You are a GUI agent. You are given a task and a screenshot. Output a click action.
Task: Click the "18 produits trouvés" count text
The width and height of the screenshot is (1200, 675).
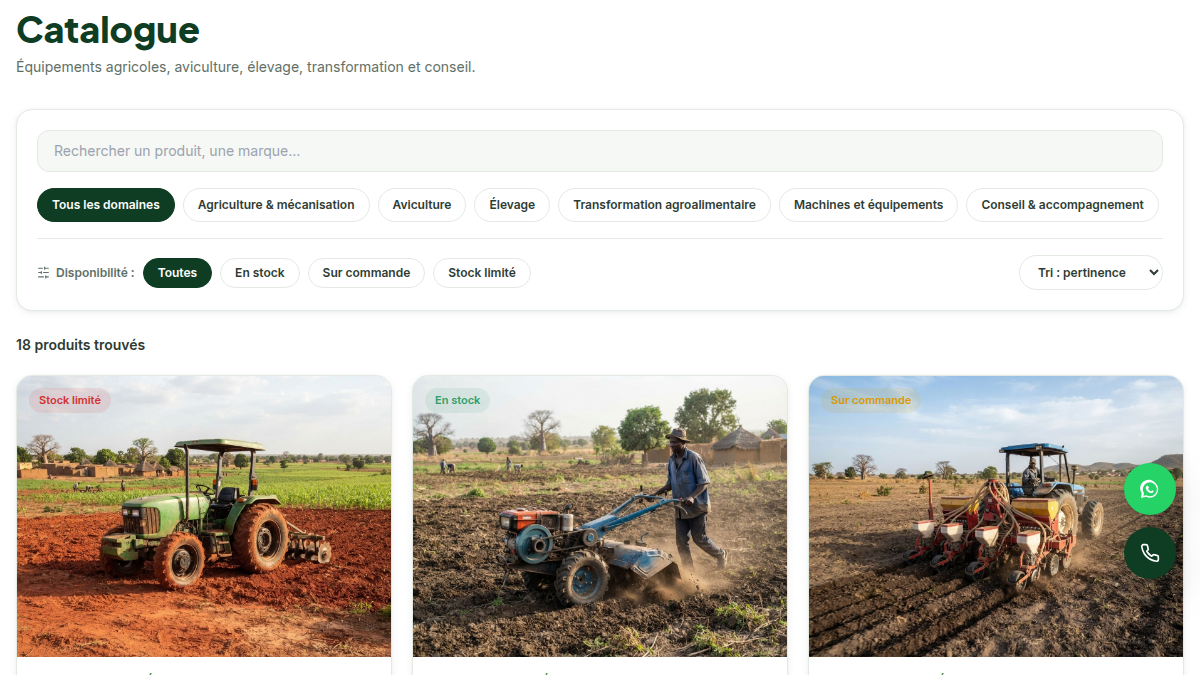click(80, 345)
